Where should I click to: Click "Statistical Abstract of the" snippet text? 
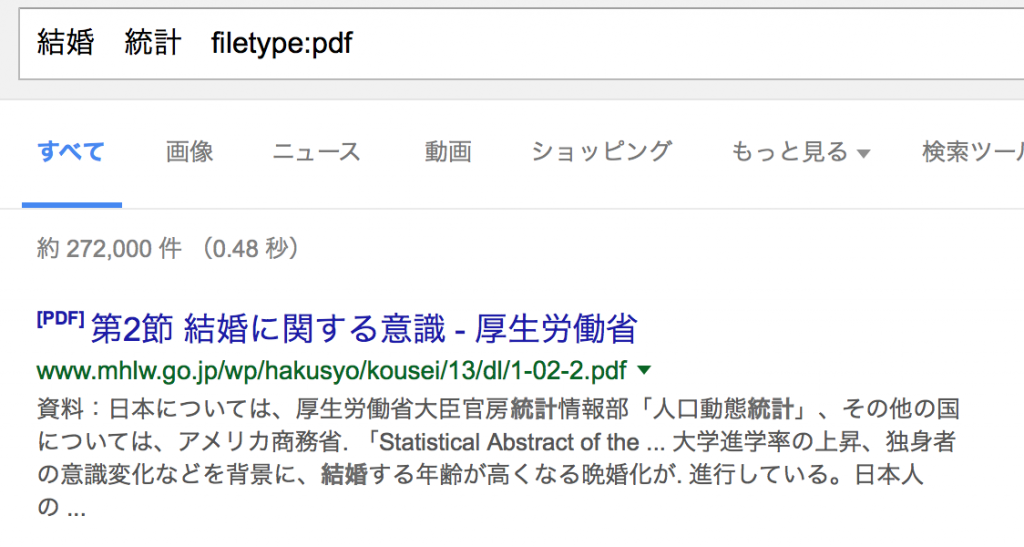pyautogui.click(x=508, y=442)
